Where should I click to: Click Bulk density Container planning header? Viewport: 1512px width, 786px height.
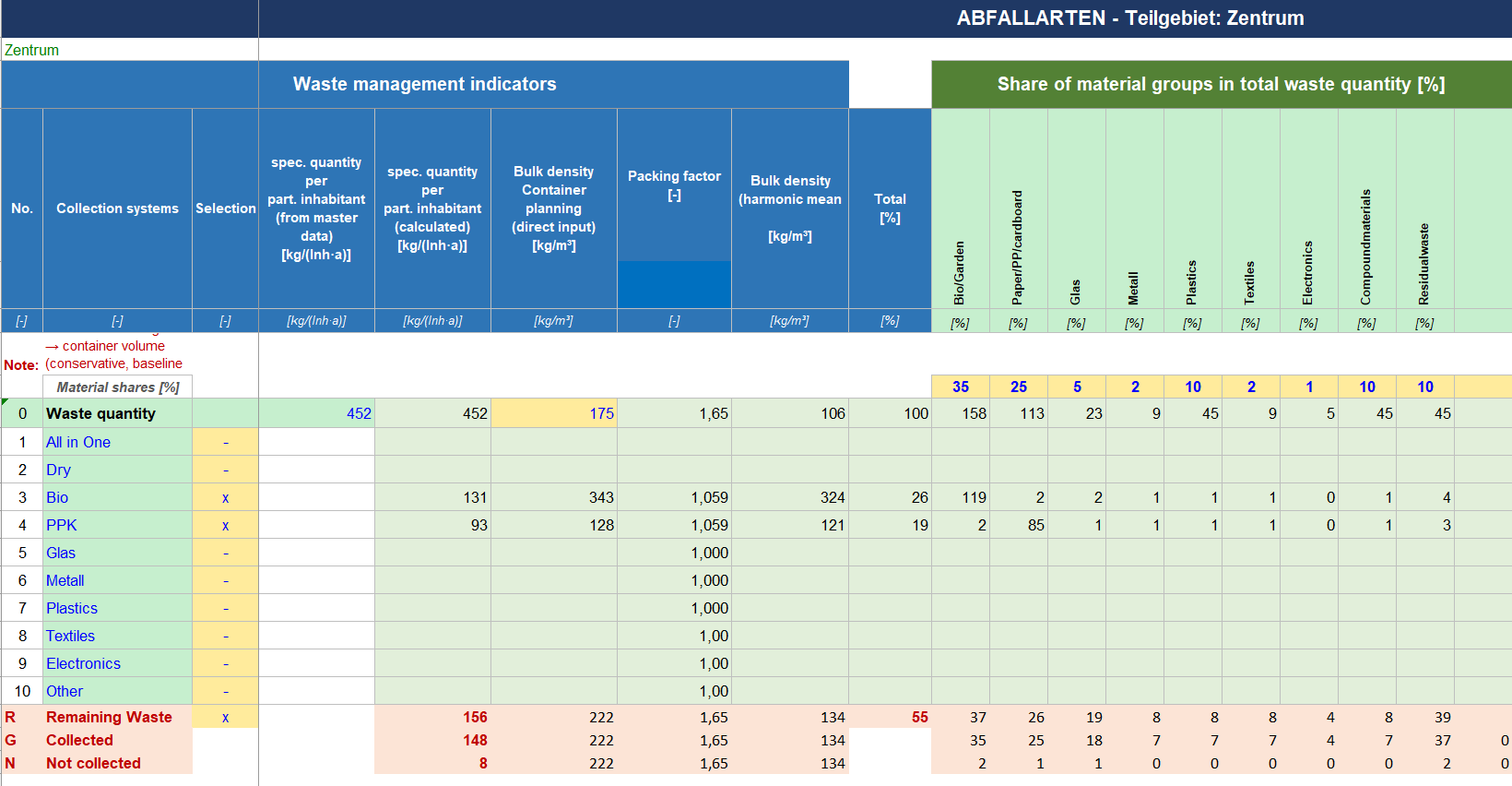pyautogui.click(x=554, y=208)
